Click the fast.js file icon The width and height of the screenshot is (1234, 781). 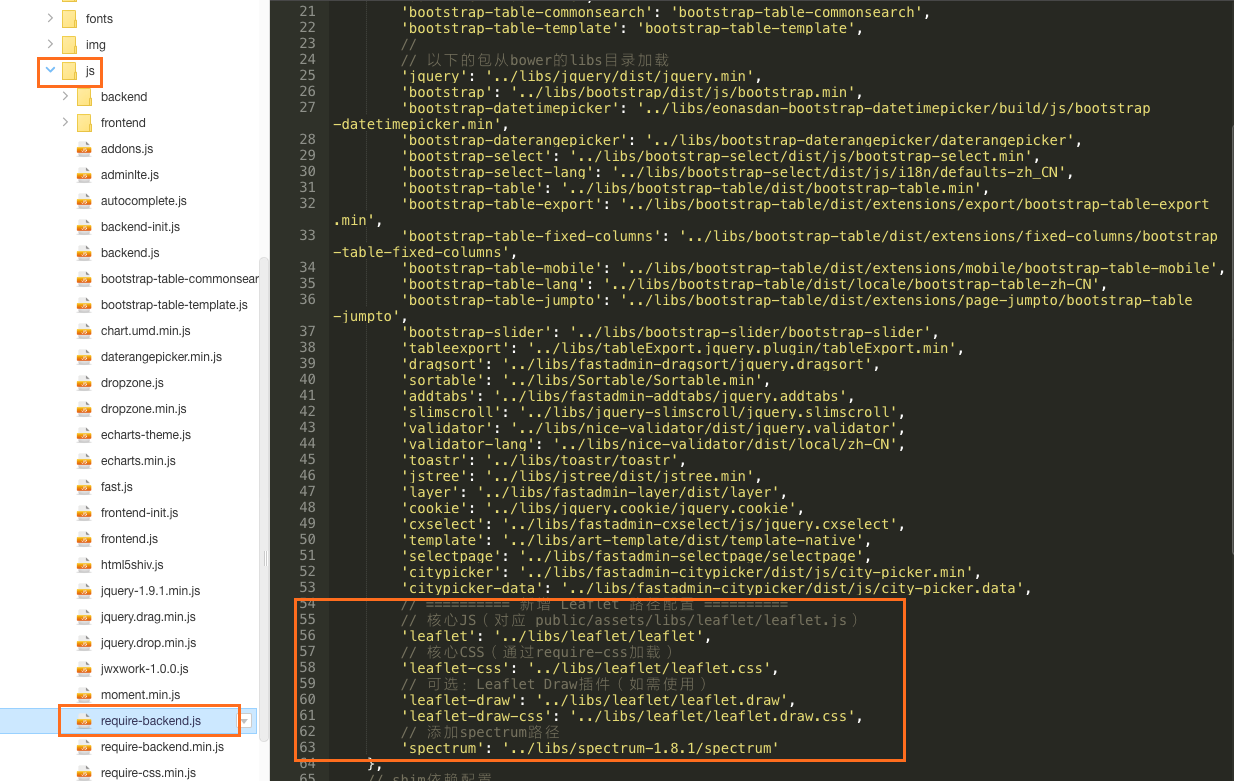pos(84,486)
